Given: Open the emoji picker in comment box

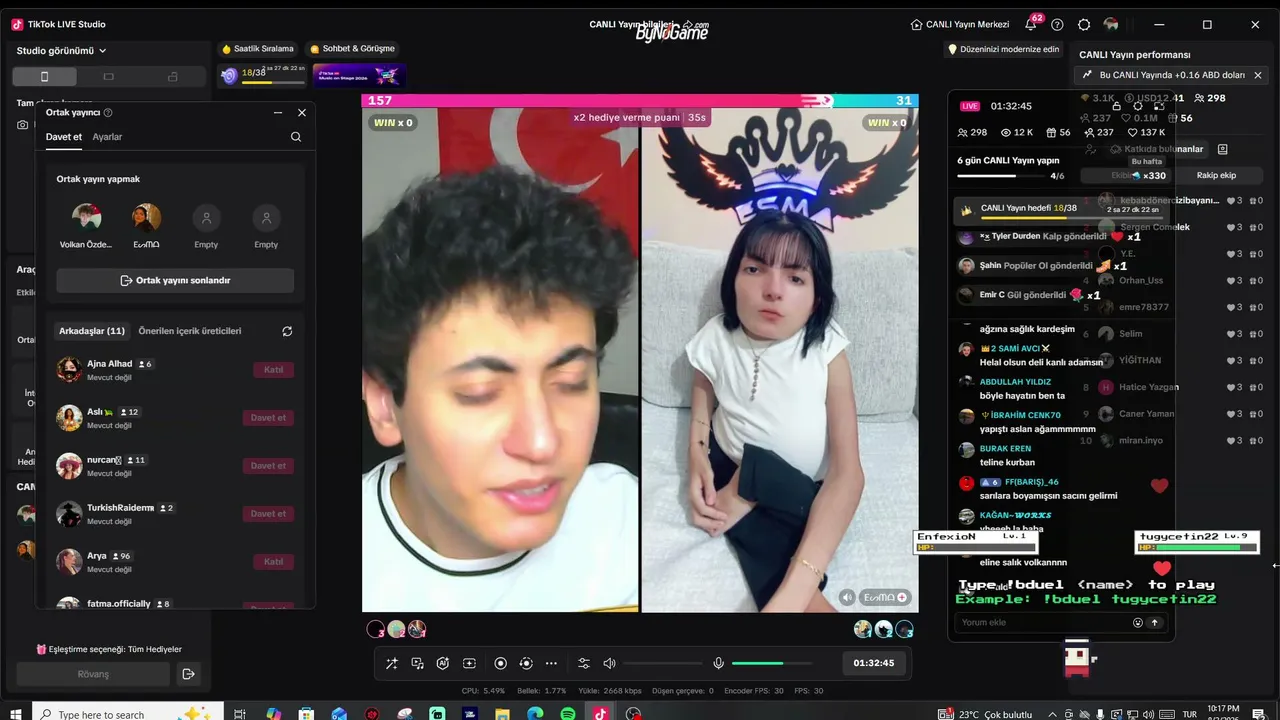Looking at the screenshot, I should coord(1138,622).
